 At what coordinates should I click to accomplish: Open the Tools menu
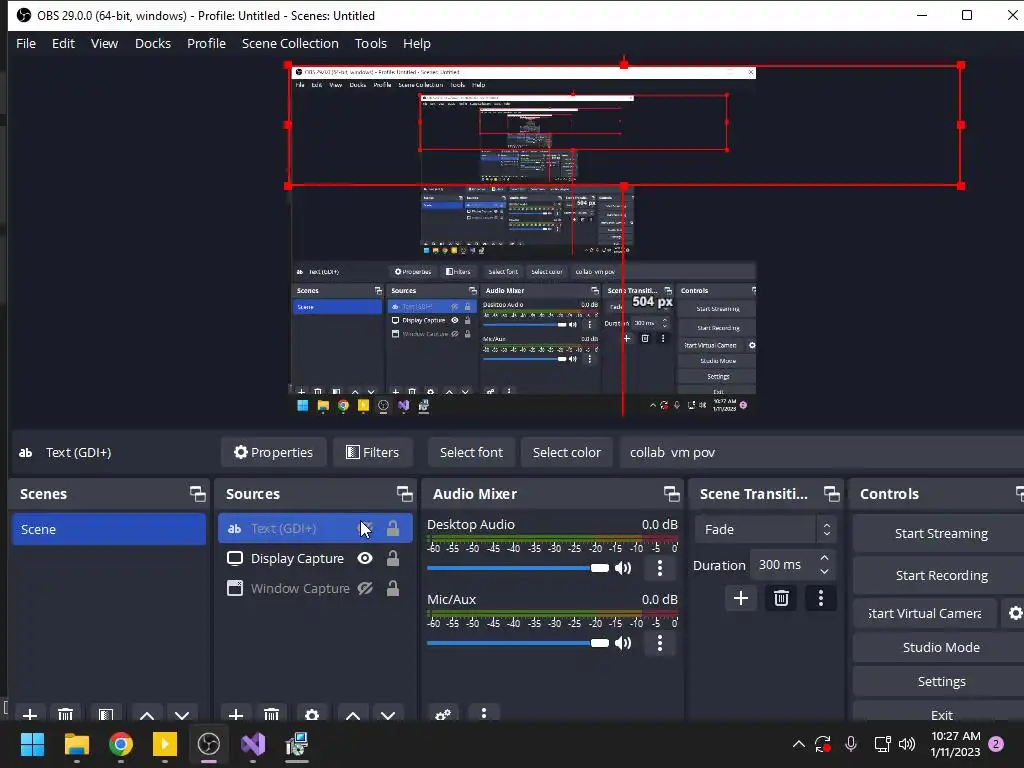(370, 43)
